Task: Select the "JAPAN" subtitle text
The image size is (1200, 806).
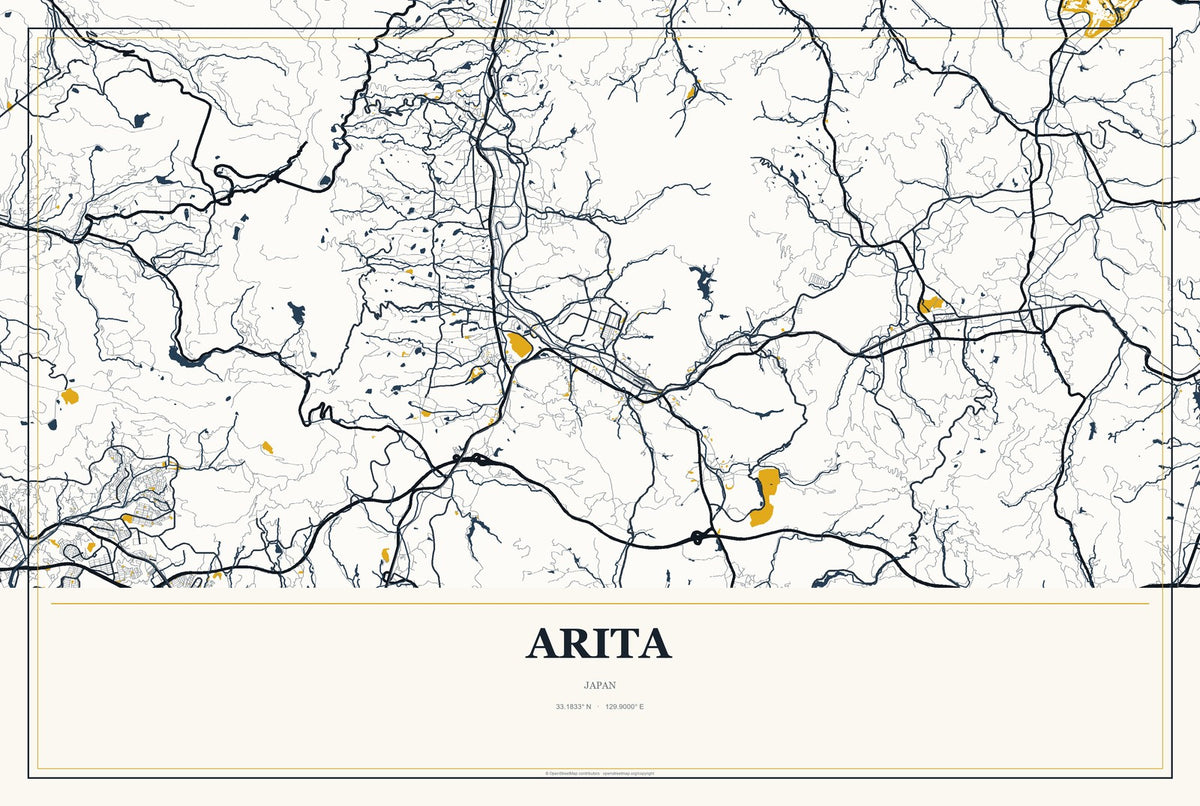Action: (x=600, y=686)
